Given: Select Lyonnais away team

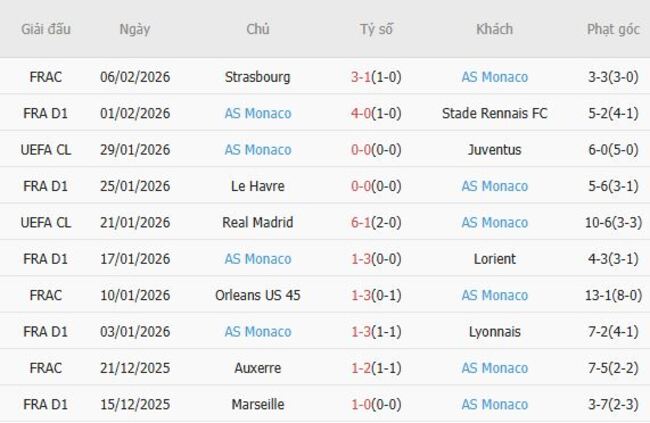Looking at the screenshot, I should pyautogui.click(x=494, y=331).
